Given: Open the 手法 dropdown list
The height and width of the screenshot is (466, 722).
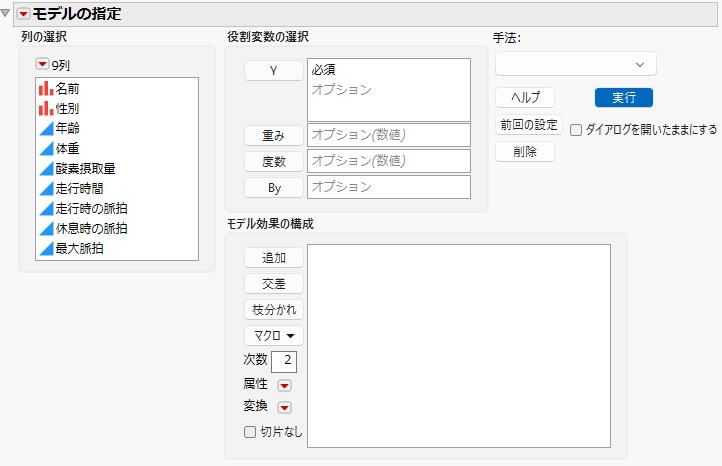Looking at the screenshot, I should tap(576, 64).
